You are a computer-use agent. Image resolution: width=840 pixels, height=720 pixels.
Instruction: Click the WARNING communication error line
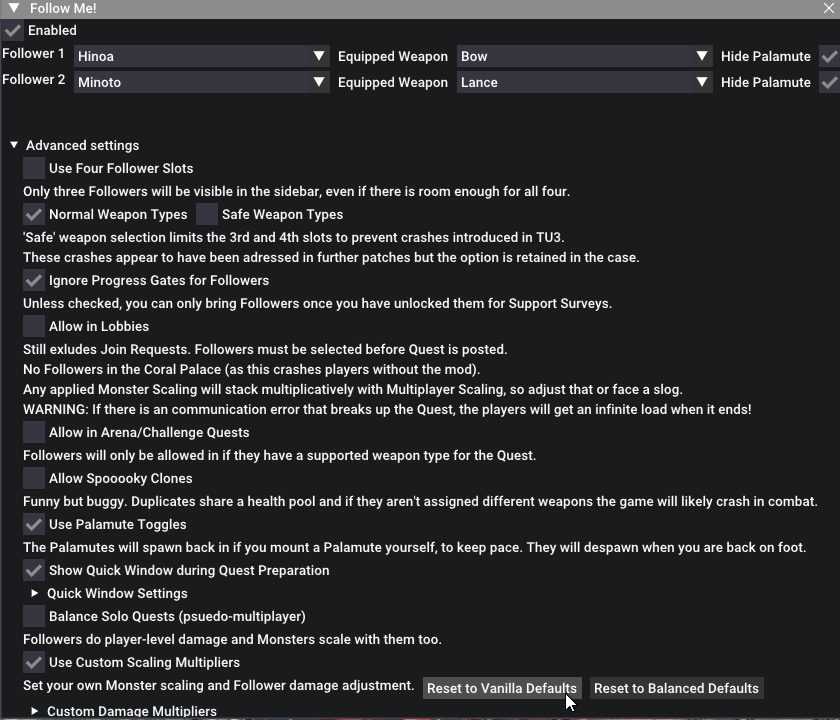pos(387,409)
